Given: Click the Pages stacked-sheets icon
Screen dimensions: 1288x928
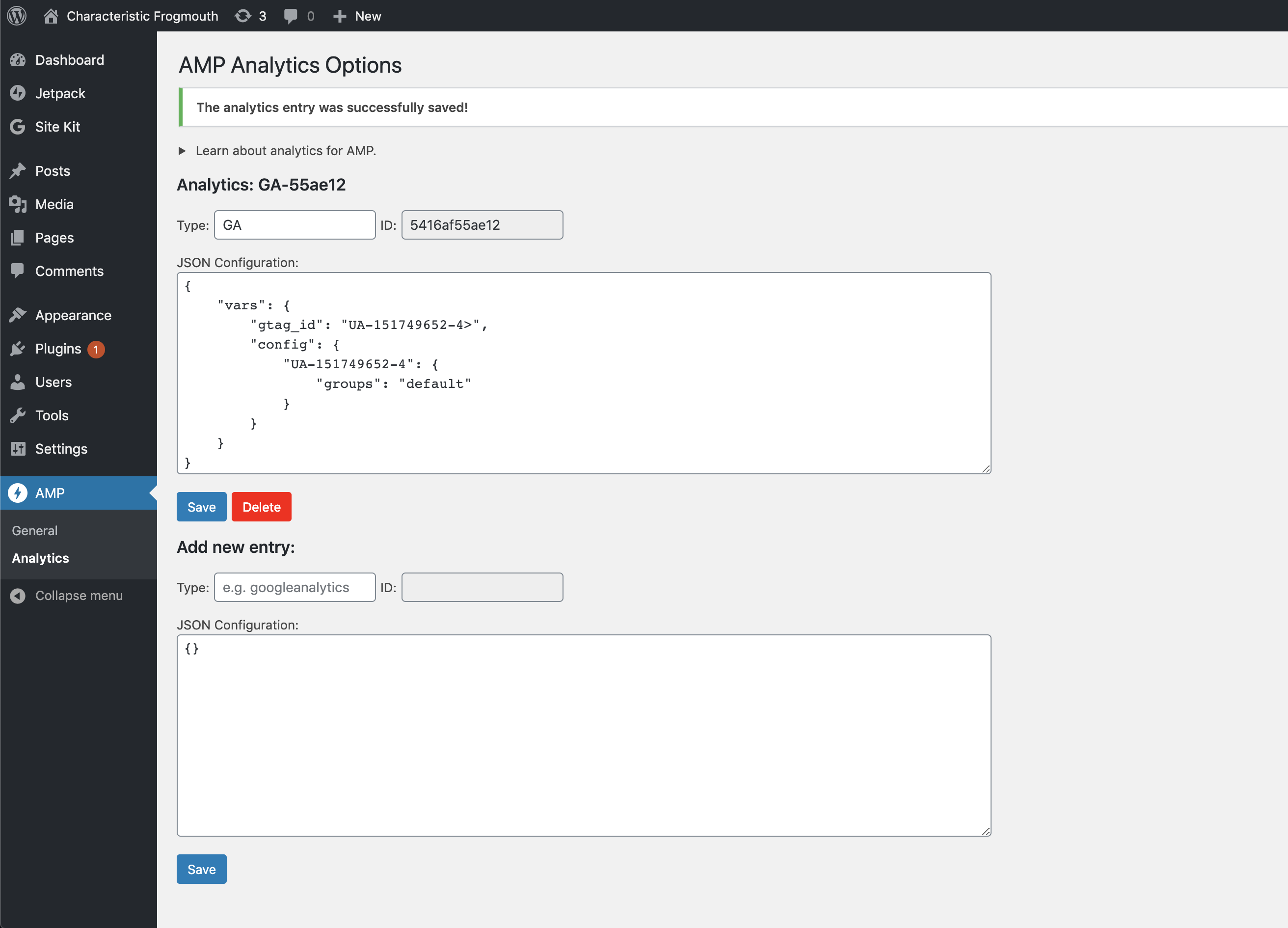Looking at the screenshot, I should [18, 237].
